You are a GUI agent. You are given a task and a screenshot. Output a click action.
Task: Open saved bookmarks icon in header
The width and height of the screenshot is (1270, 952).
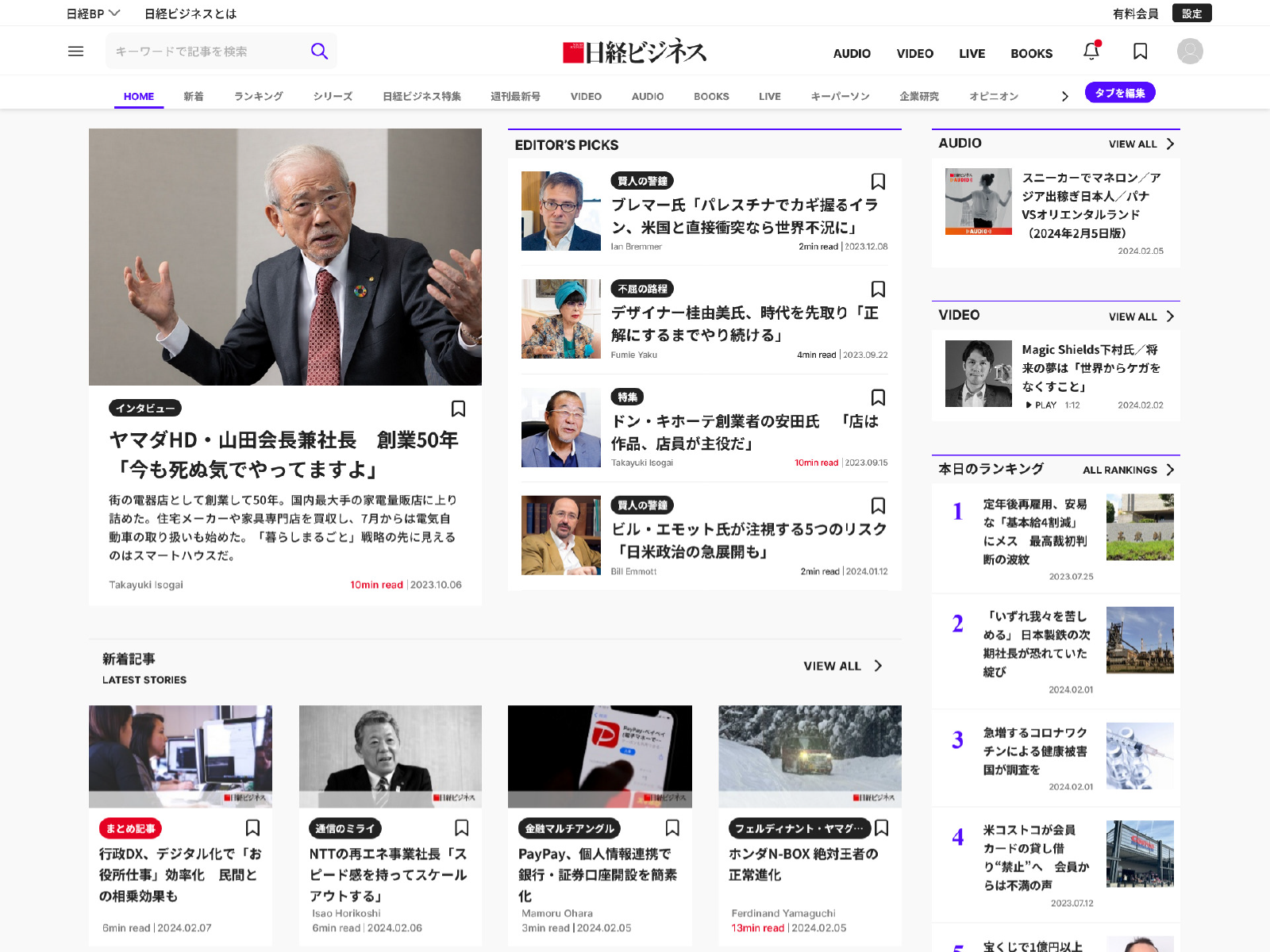(1141, 52)
